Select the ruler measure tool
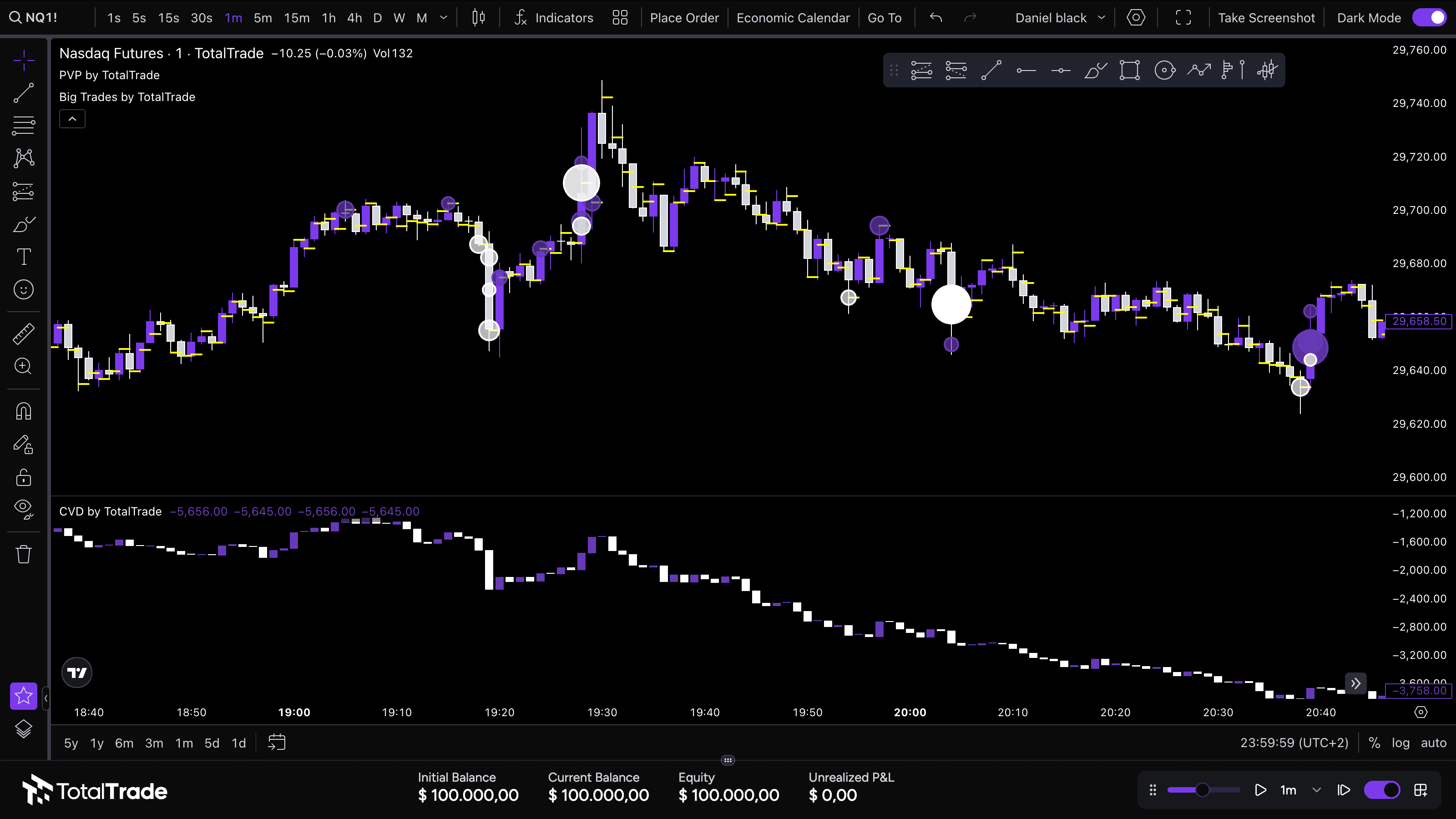The height and width of the screenshot is (819, 1456). pyautogui.click(x=24, y=334)
